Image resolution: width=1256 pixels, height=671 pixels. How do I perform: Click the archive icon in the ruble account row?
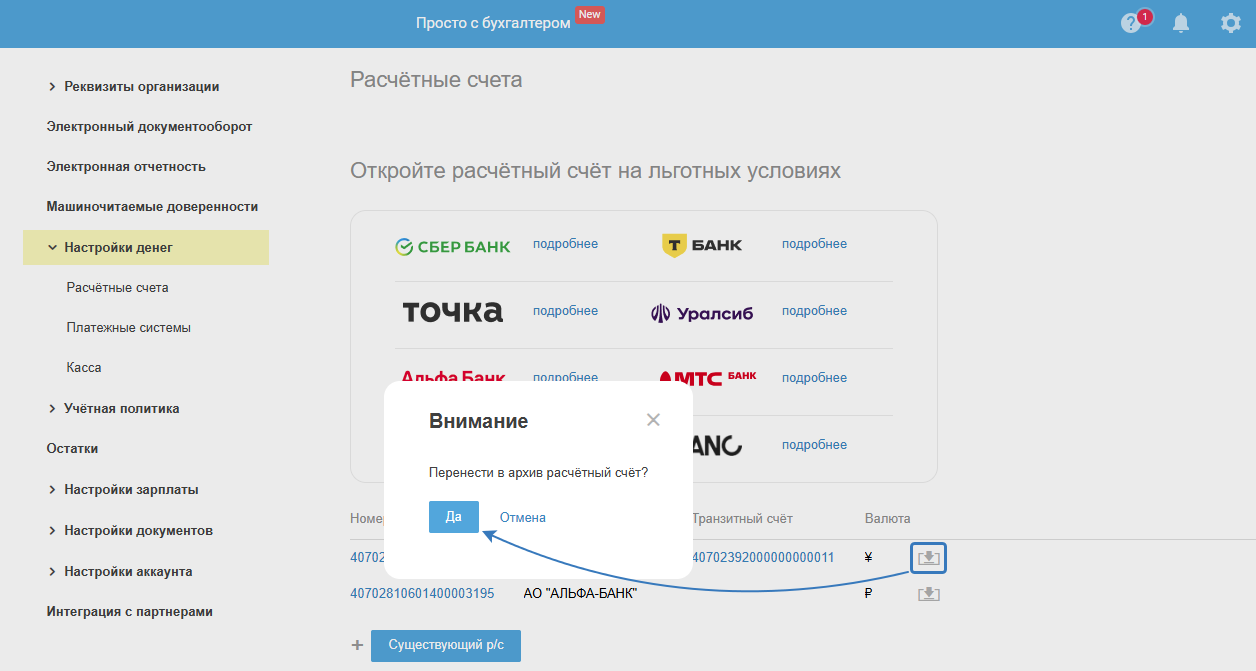click(929, 594)
